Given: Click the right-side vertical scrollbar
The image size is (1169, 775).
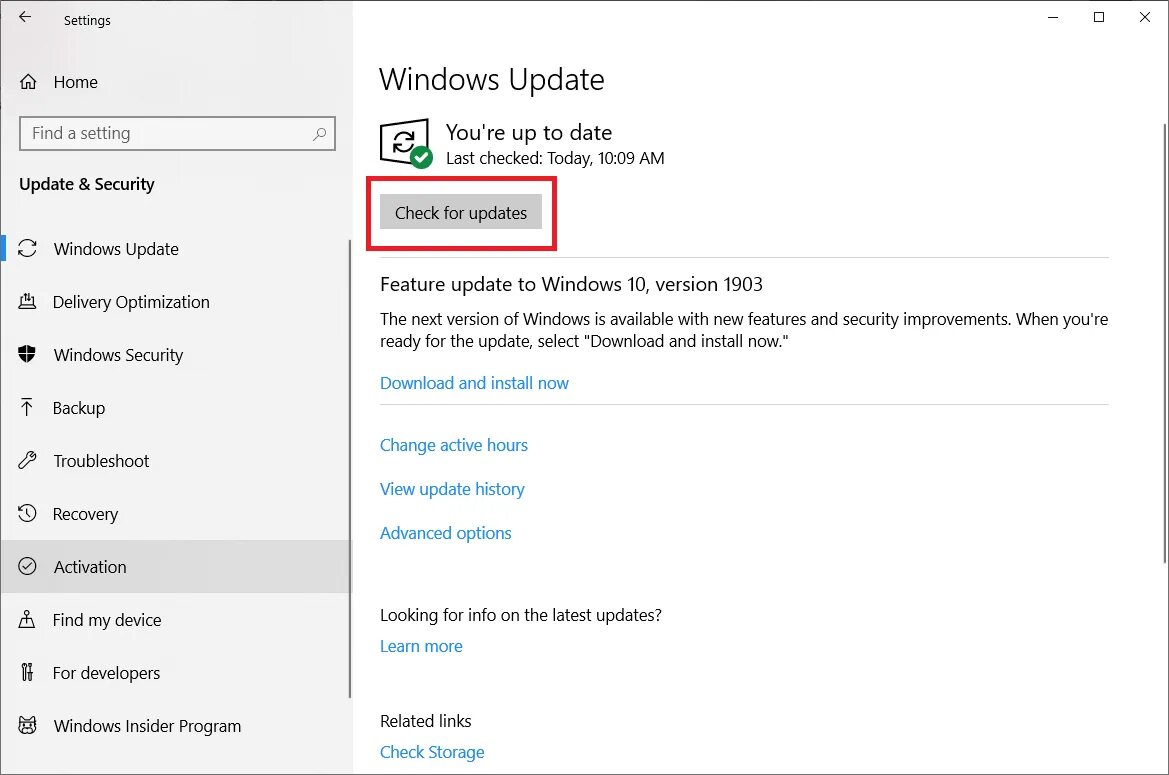Looking at the screenshot, I should click(1165, 343).
